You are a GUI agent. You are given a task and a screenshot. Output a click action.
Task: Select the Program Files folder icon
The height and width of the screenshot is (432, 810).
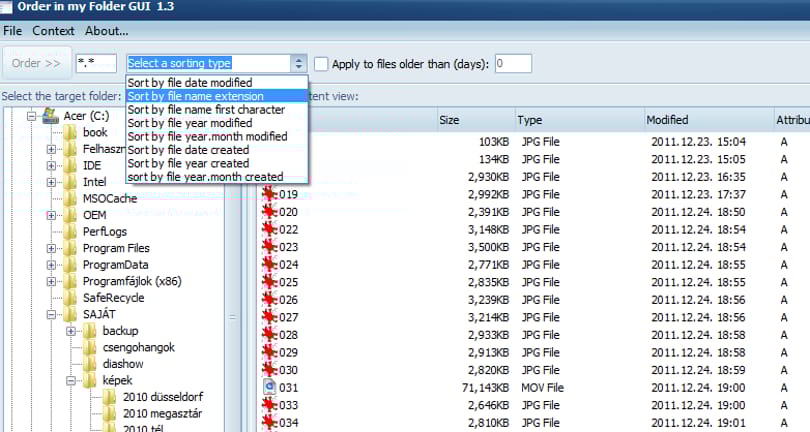click(70, 248)
